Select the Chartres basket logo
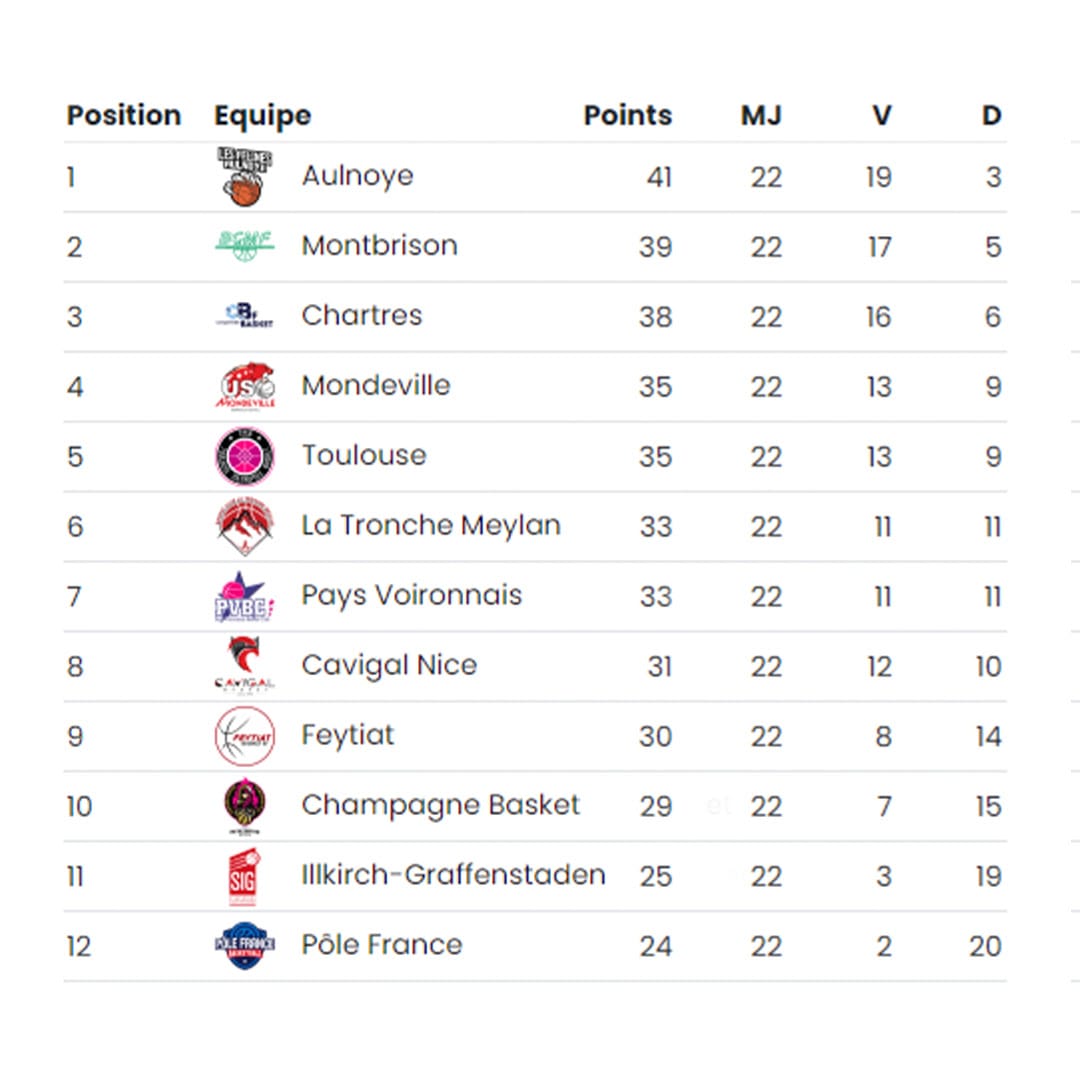 coord(245,315)
